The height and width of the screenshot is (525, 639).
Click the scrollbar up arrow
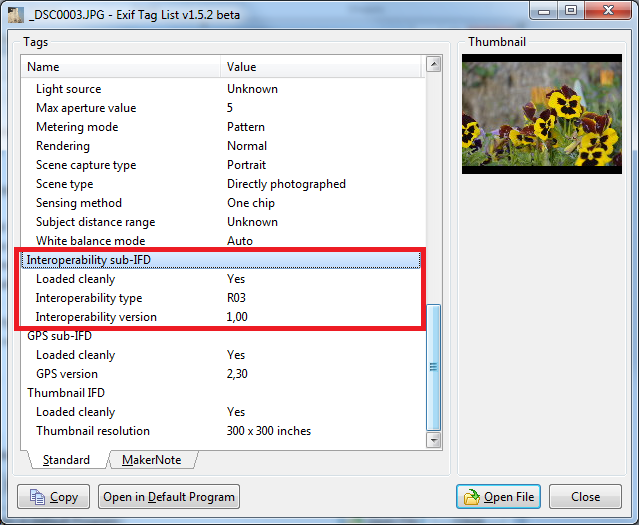pyautogui.click(x=433, y=64)
